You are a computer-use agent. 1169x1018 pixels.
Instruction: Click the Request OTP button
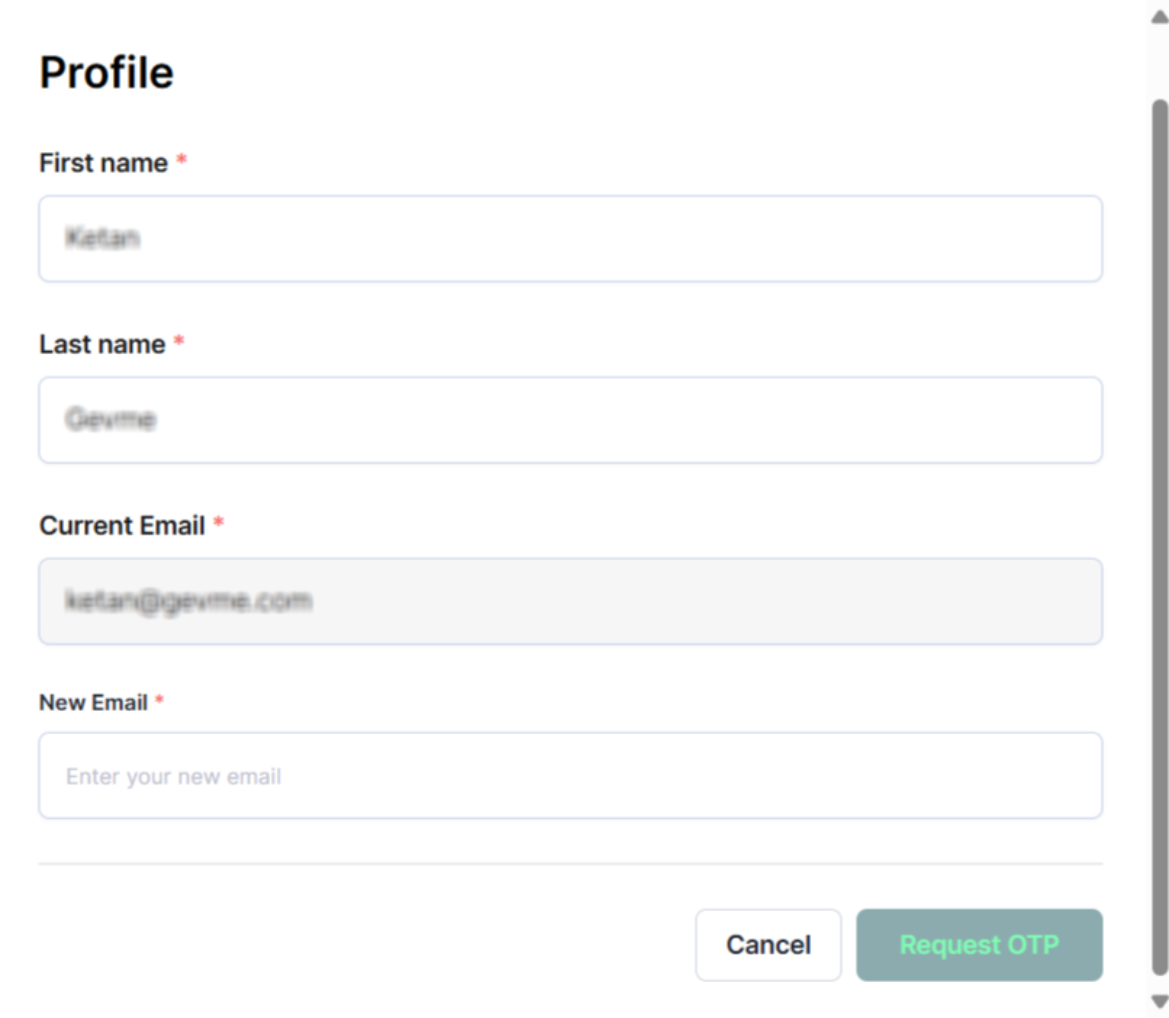tap(979, 945)
